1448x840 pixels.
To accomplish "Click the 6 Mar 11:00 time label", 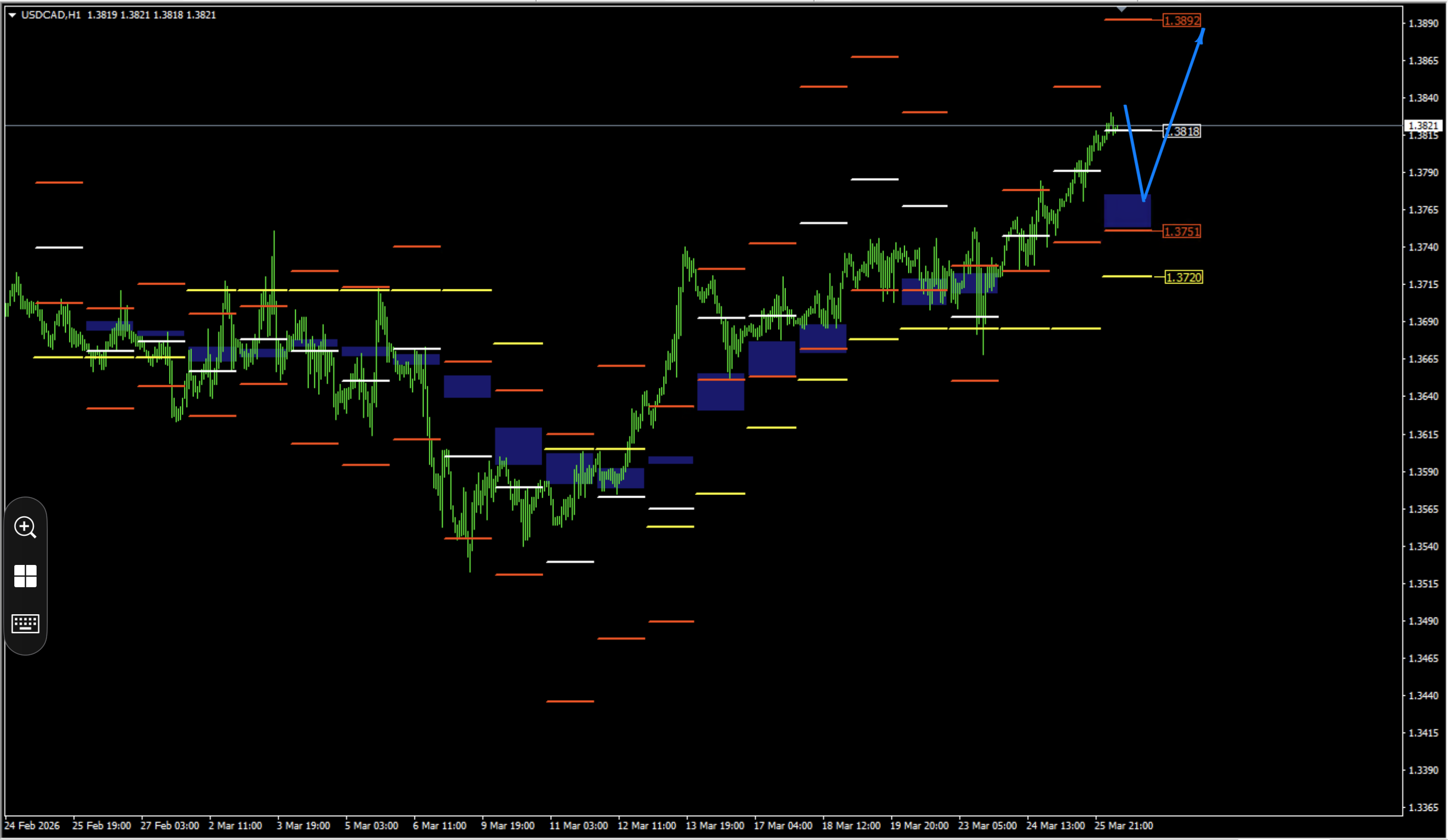I will coord(439,826).
